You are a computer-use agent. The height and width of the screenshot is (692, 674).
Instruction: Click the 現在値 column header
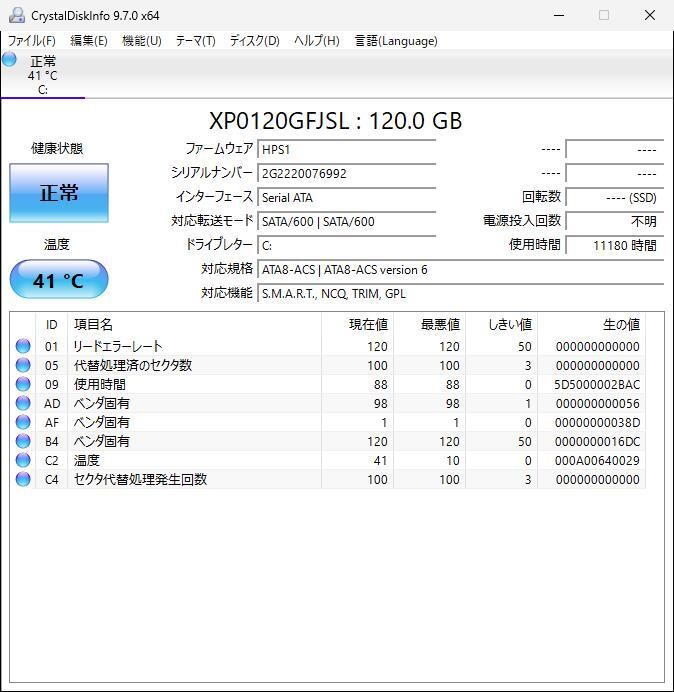point(358,325)
